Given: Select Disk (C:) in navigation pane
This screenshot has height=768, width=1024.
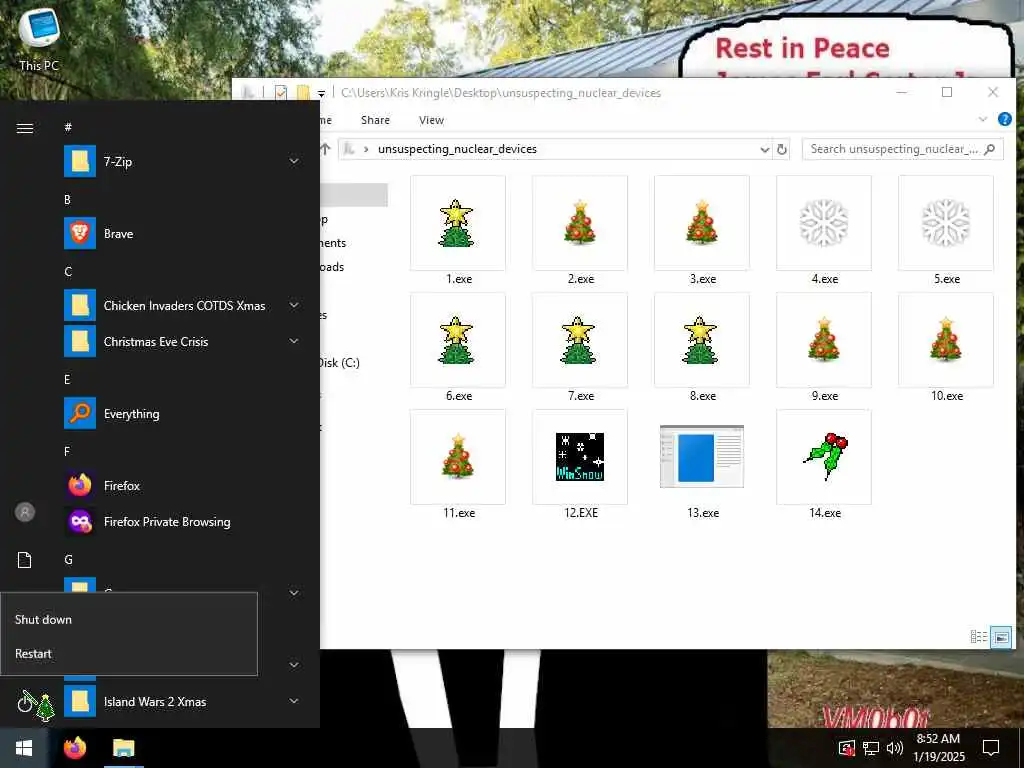Looking at the screenshot, I should [x=340, y=362].
